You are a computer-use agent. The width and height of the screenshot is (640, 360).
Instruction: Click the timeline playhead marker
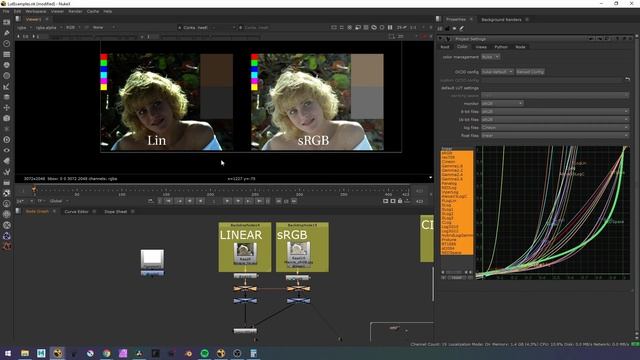pyautogui.click(x=34, y=189)
